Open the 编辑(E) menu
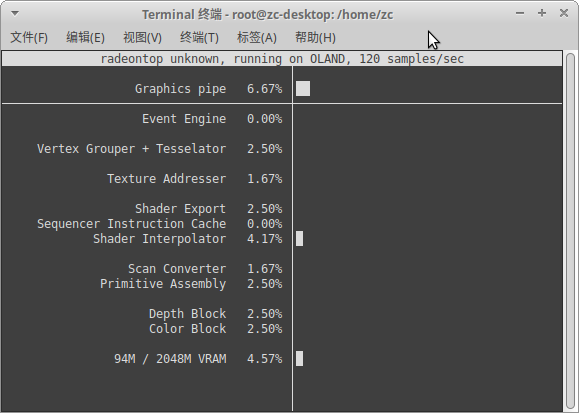 [x=85, y=38]
